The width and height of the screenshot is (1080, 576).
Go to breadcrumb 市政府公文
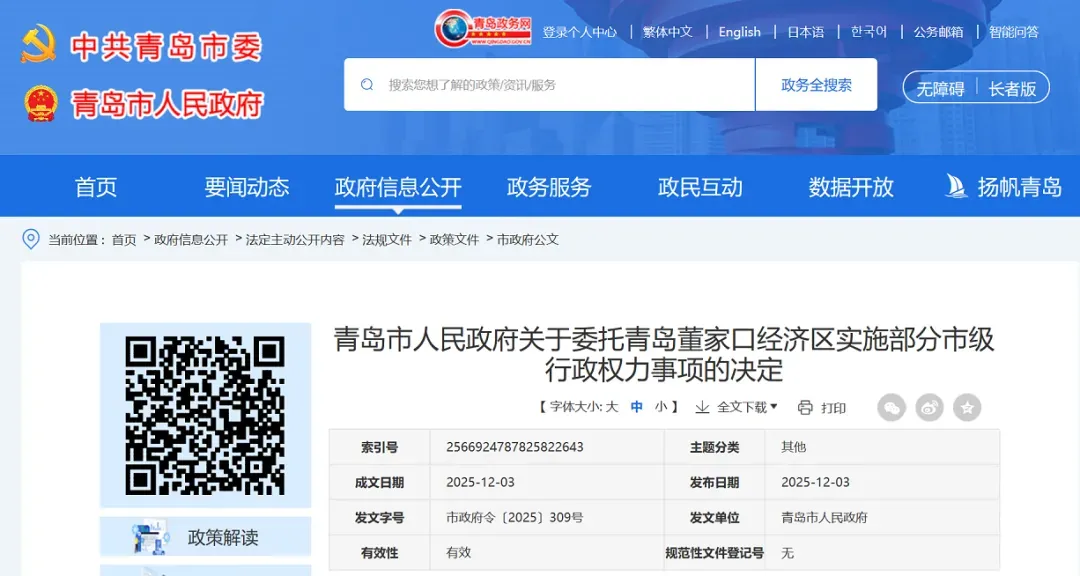pos(528,240)
